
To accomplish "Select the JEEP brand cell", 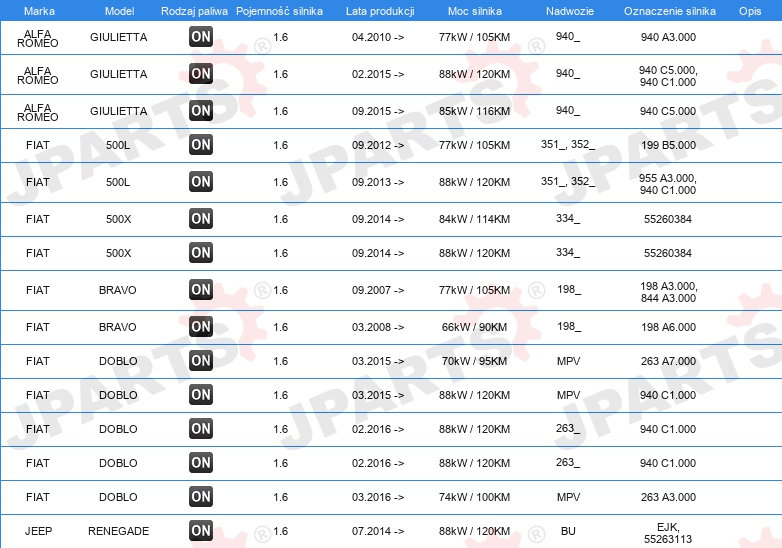I will pyautogui.click(x=38, y=531).
